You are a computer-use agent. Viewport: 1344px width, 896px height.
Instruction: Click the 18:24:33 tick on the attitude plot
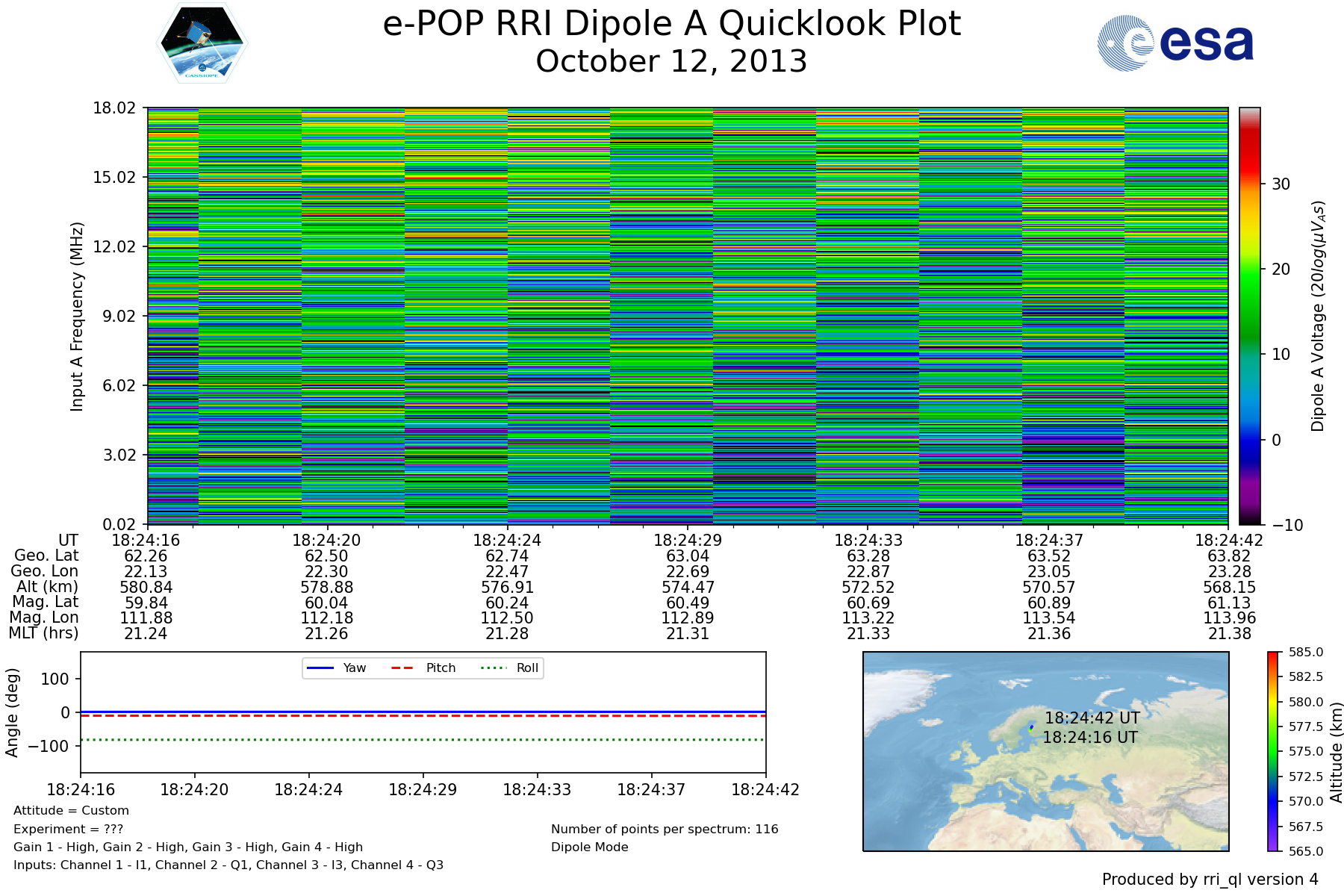click(x=537, y=789)
